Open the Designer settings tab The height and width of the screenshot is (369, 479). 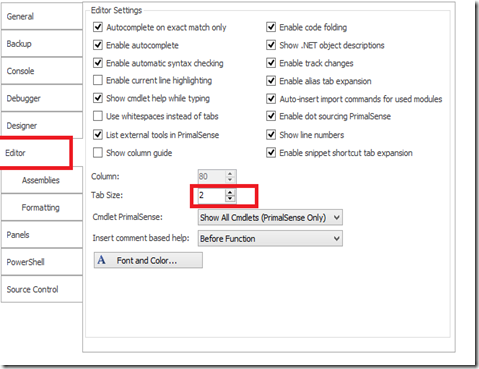click(x=41, y=125)
